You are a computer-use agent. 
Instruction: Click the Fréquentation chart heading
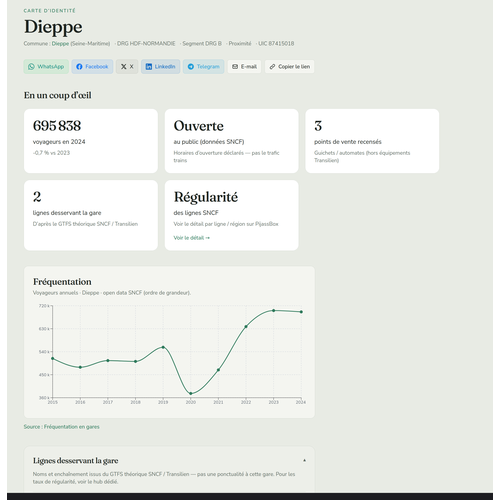tap(62, 282)
